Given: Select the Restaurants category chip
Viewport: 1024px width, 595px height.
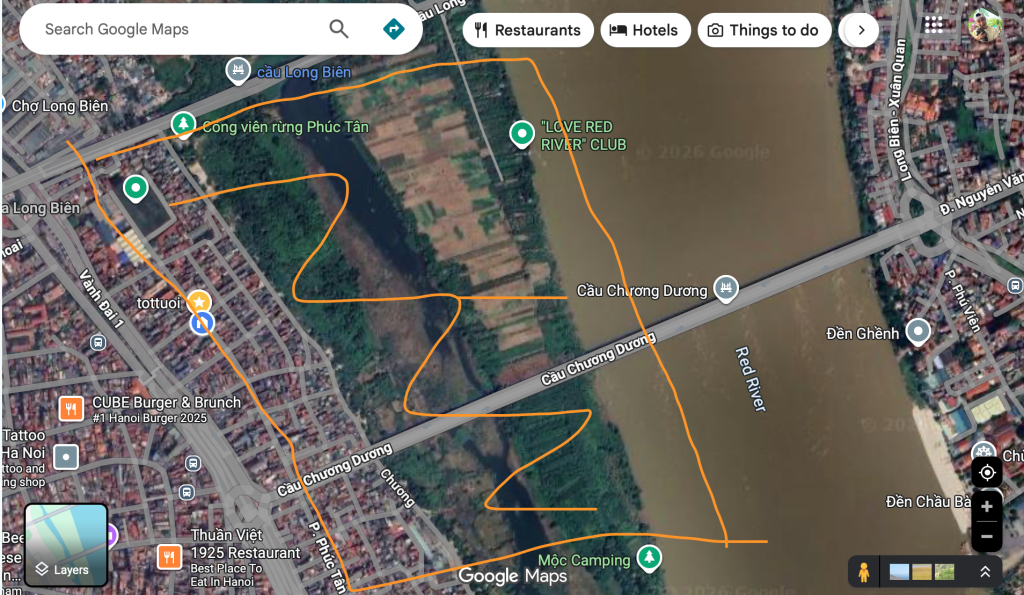Looking at the screenshot, I should (x=528, y=30).
